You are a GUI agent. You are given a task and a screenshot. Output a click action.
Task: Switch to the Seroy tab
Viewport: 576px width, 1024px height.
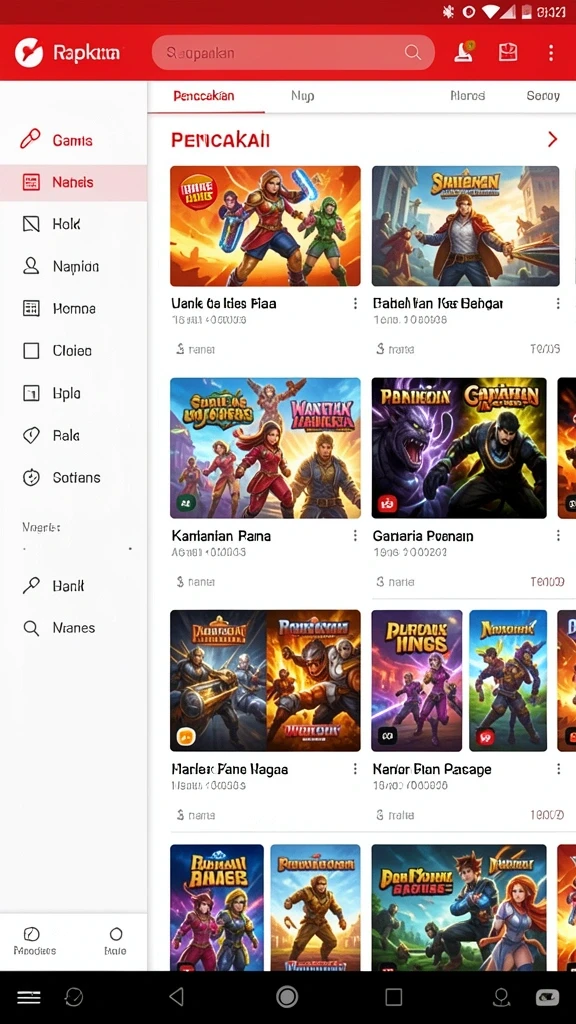[543, 96]
